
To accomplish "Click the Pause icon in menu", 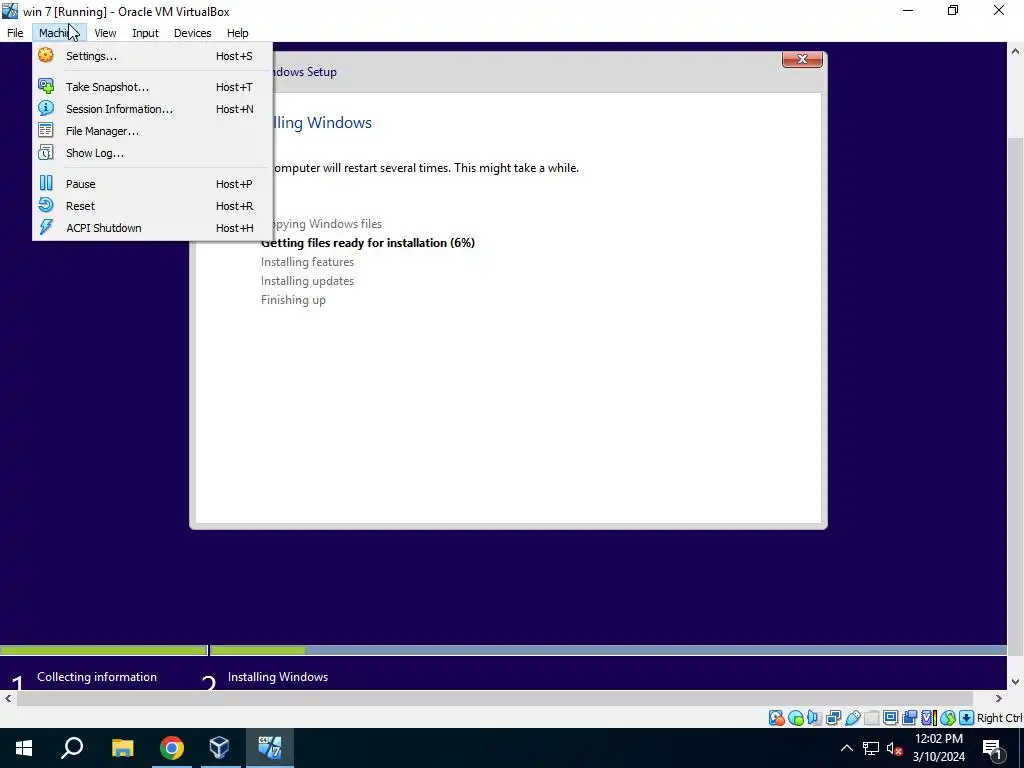I will click(x=46, y=184).
